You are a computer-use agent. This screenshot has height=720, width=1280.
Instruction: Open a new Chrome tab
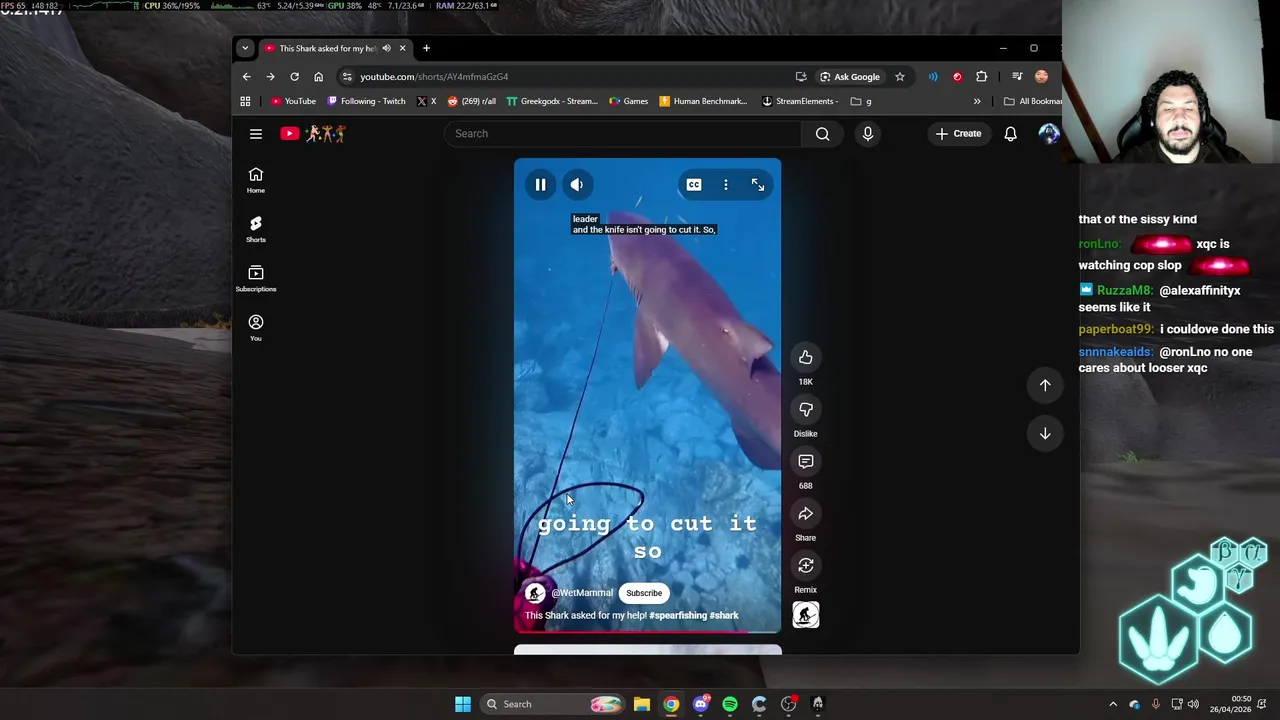[426, 48]
